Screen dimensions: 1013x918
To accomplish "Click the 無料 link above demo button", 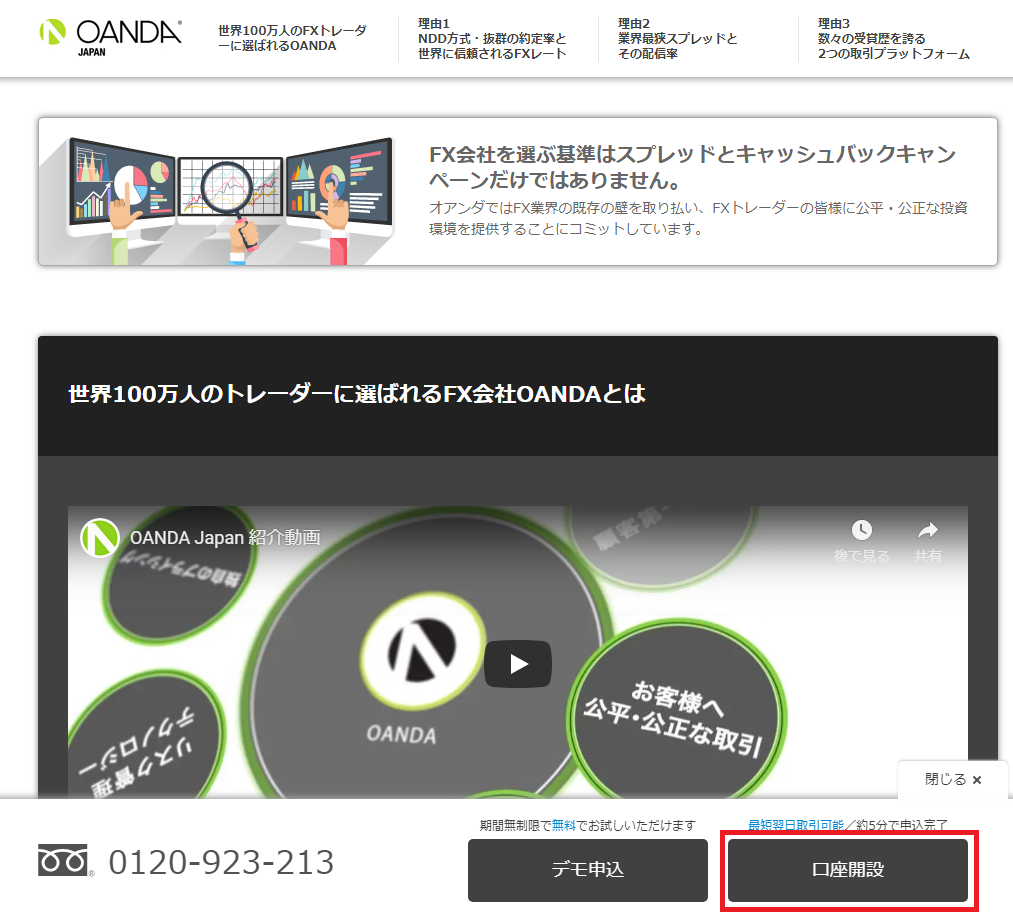I will (x=563, y=825).
